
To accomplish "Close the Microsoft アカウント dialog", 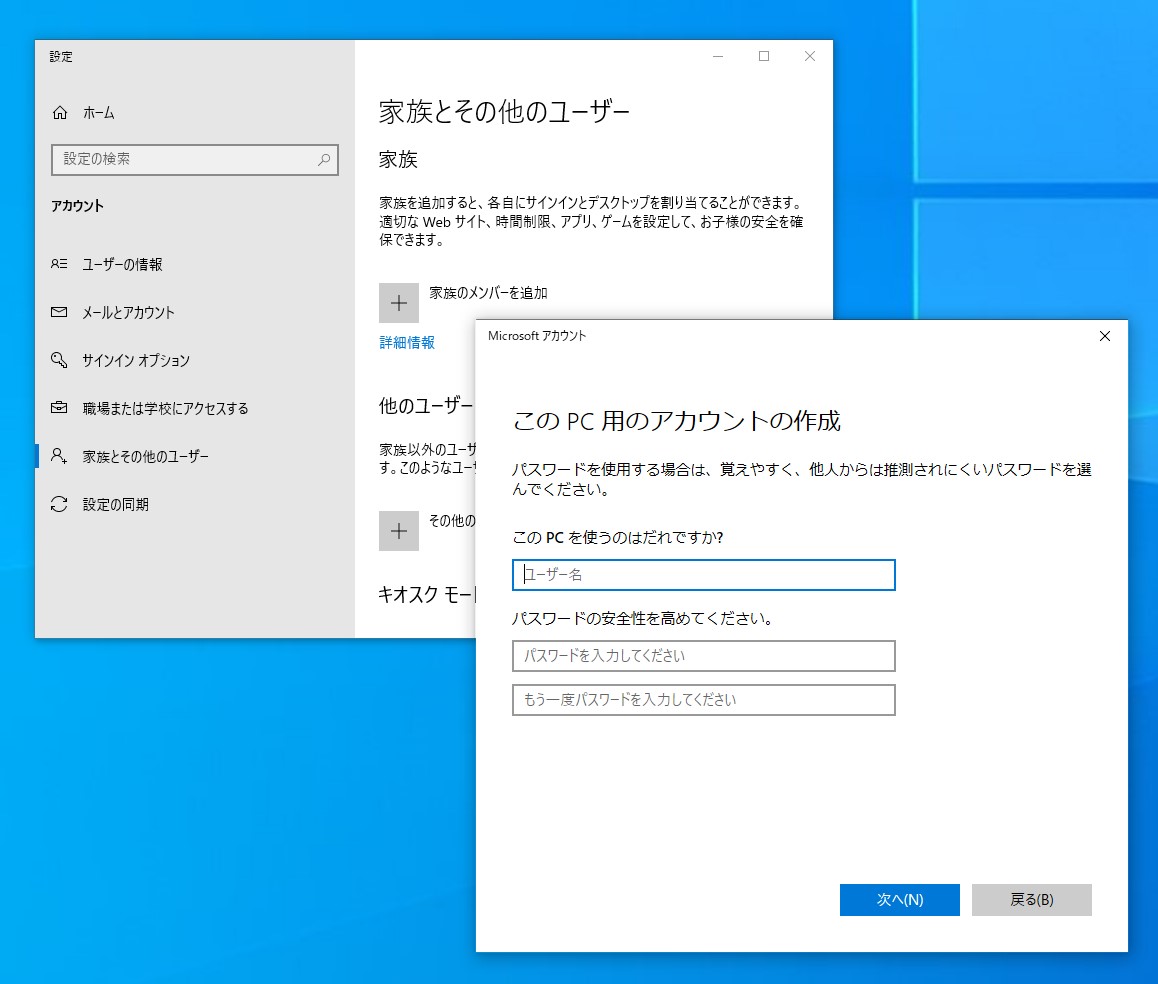I will tap(1104, 336).
